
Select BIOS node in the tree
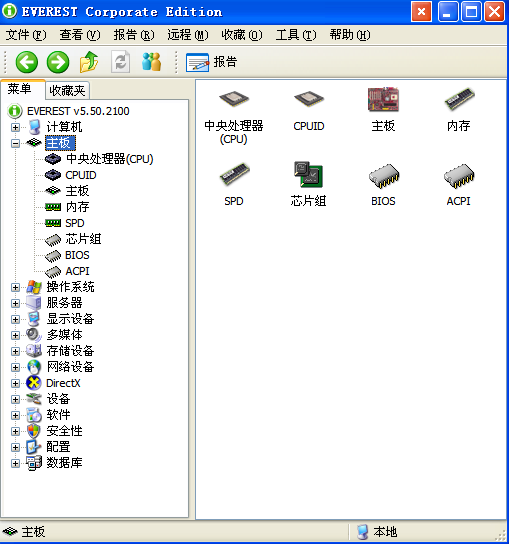[x=77, y=255]
